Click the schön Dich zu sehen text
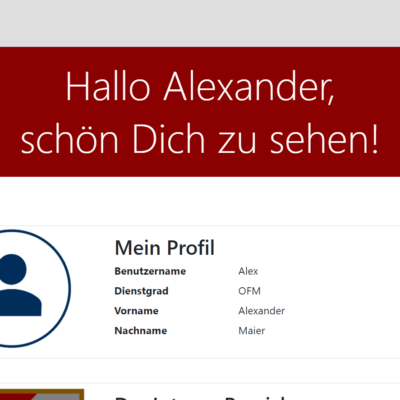This screenshot has width=400, height=400. pos(200,138)
